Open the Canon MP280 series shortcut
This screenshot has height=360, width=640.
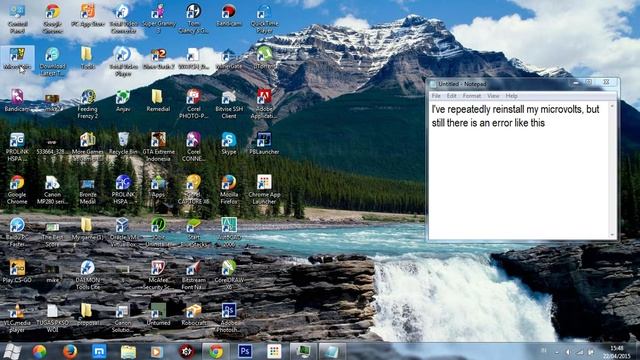[52, 189]
